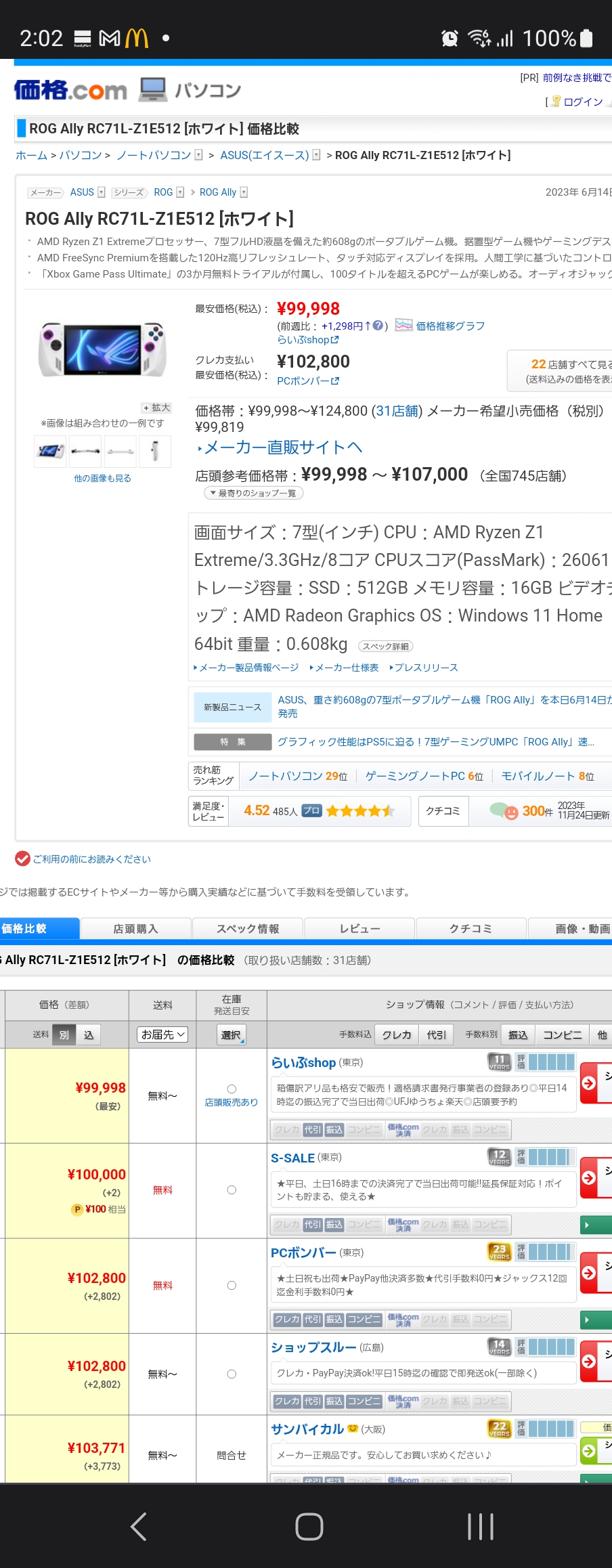Tap the Android recent apps button

click(x=481, y=1527)
